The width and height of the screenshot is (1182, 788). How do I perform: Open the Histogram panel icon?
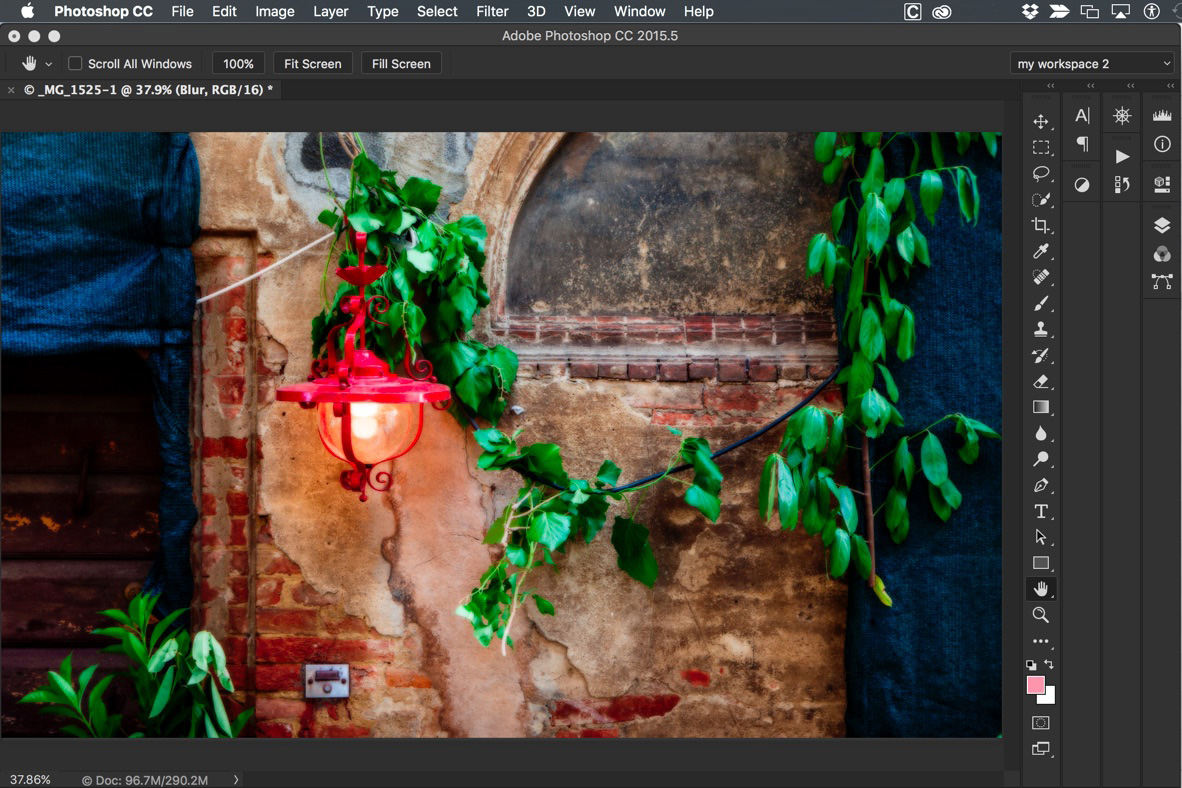[1162, 116]
